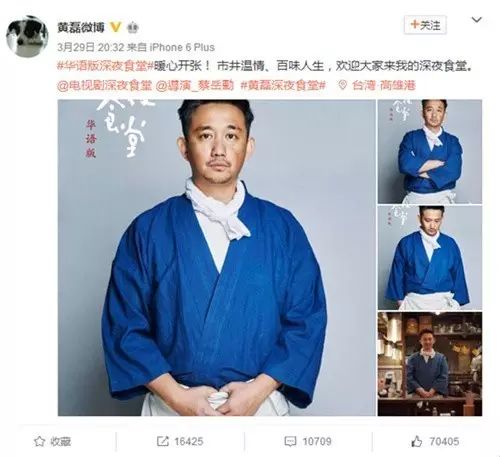Click the 台湾·高雄港 location tag
The image size is (500, 457).
(x=383, y=86)
